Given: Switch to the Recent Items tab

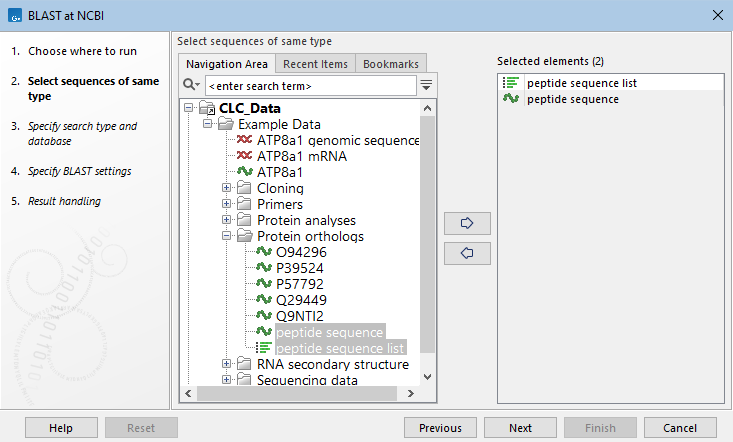Looking at the screenshot, I should pos(315,64).
